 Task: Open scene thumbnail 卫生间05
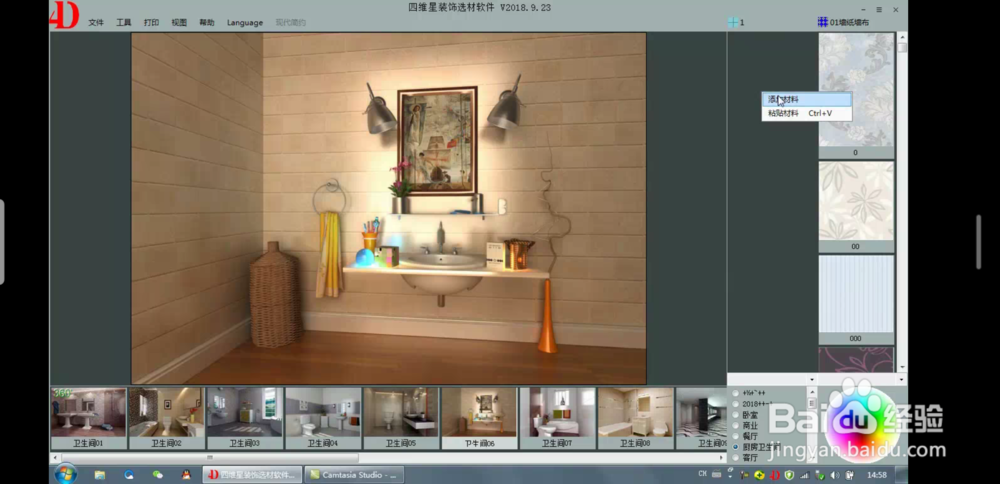pyautogui.click(x=401, y=418)
